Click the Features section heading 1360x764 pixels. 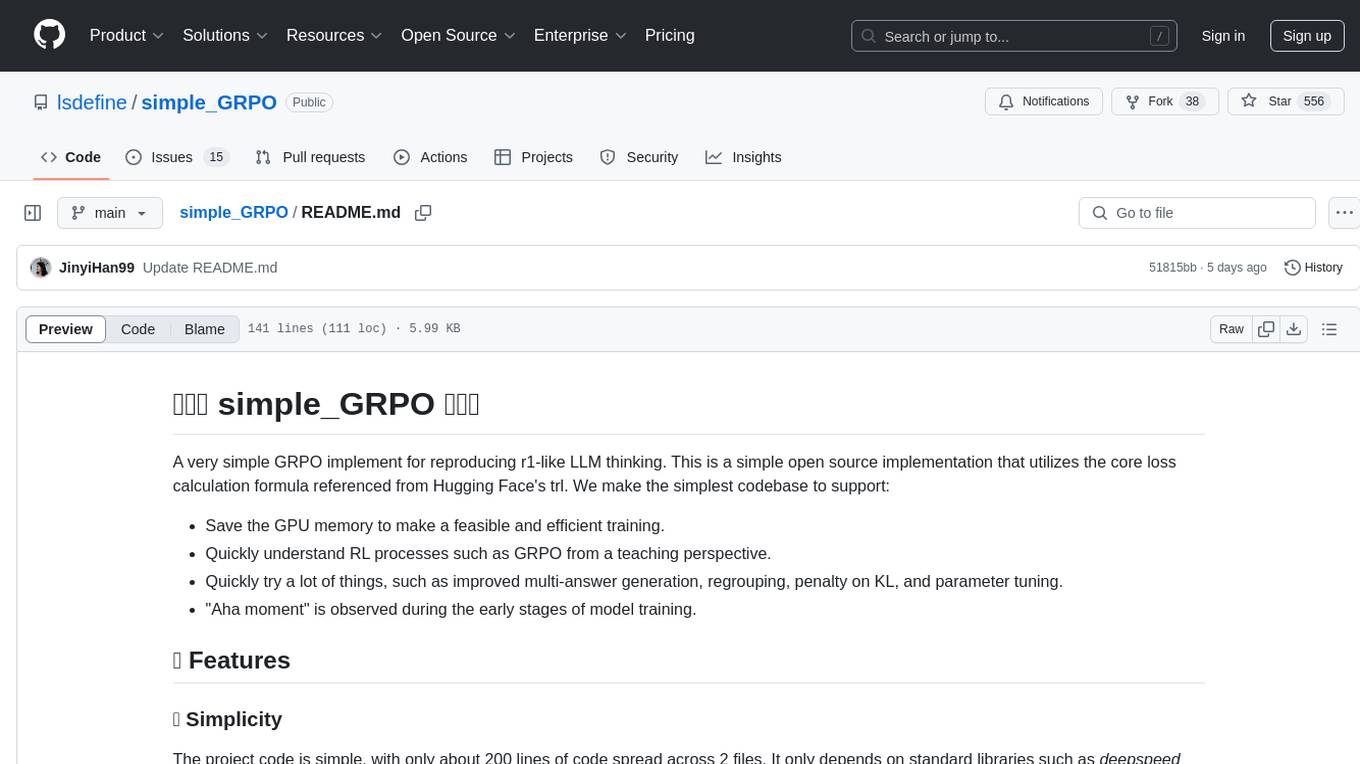coord(232,660)
